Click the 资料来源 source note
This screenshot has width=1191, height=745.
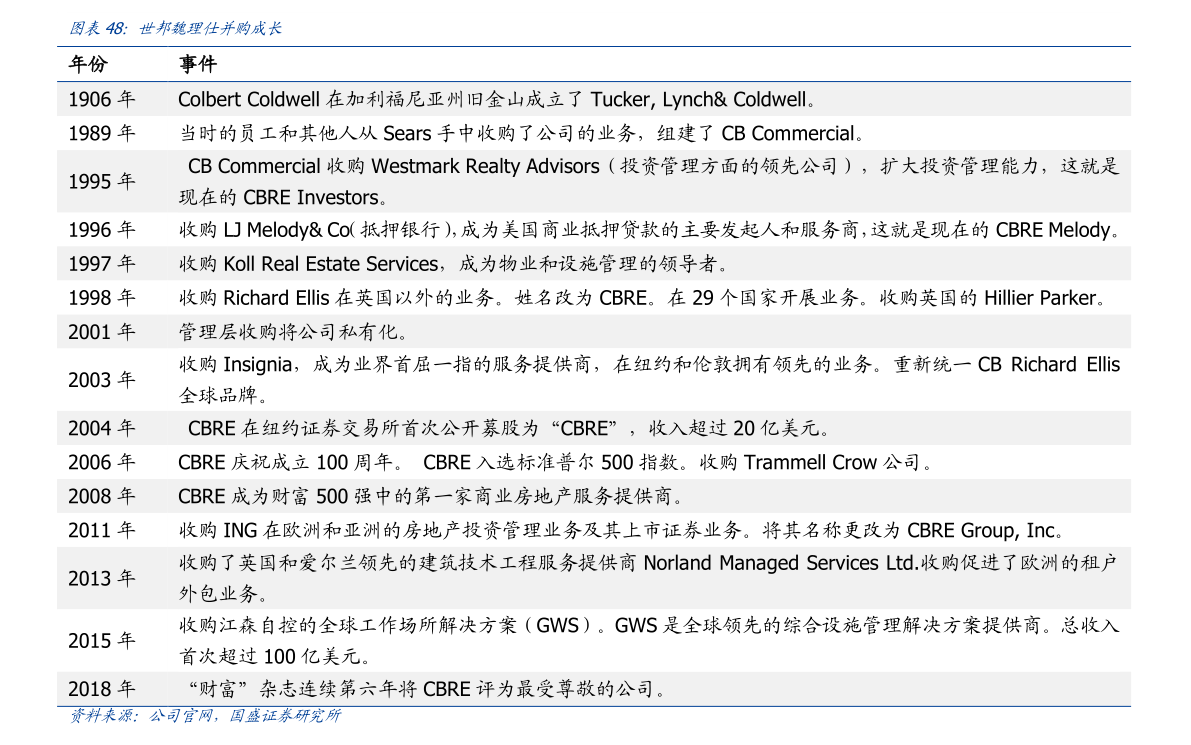(205, 716)
